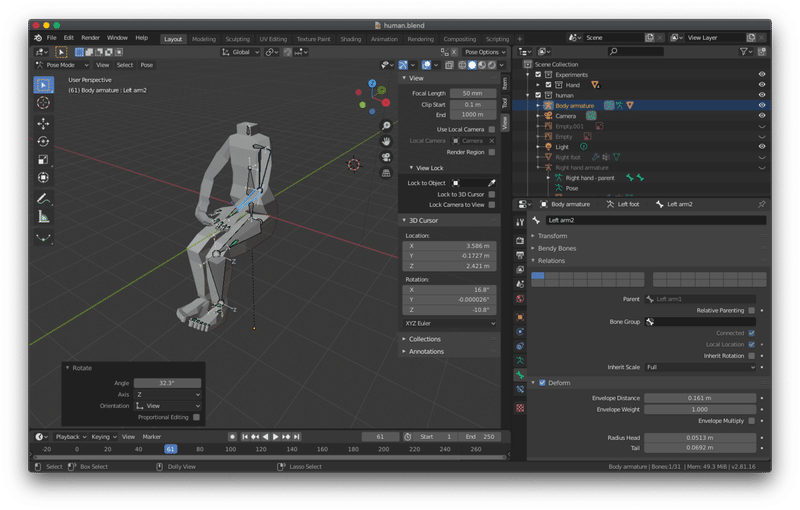Open the Pose Options popover
800x510 pixels.
485,52
